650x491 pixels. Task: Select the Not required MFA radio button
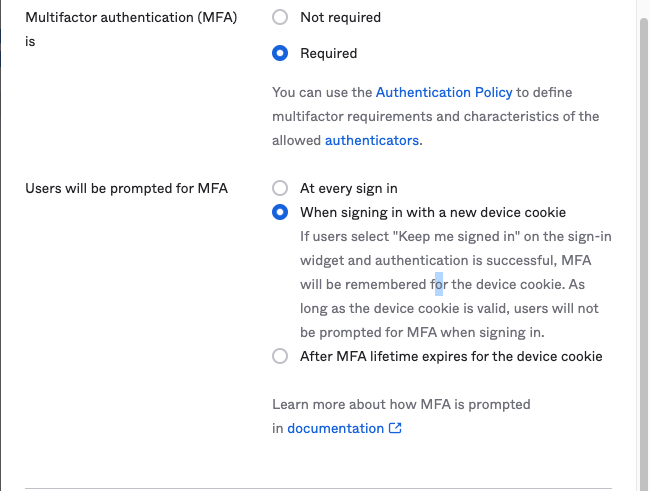pyautogui.click(x=280, y=17)
